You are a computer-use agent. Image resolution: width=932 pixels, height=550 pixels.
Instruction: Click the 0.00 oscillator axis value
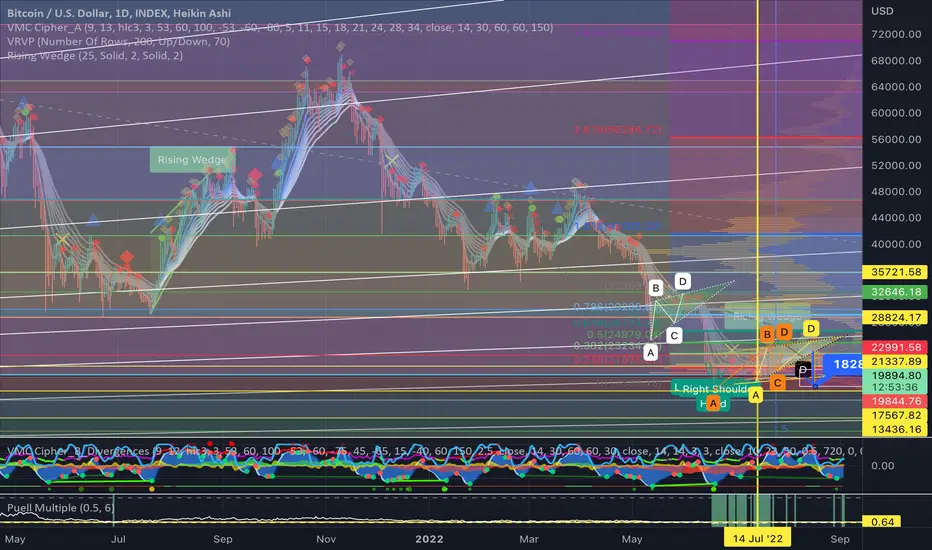coord(882,466)
